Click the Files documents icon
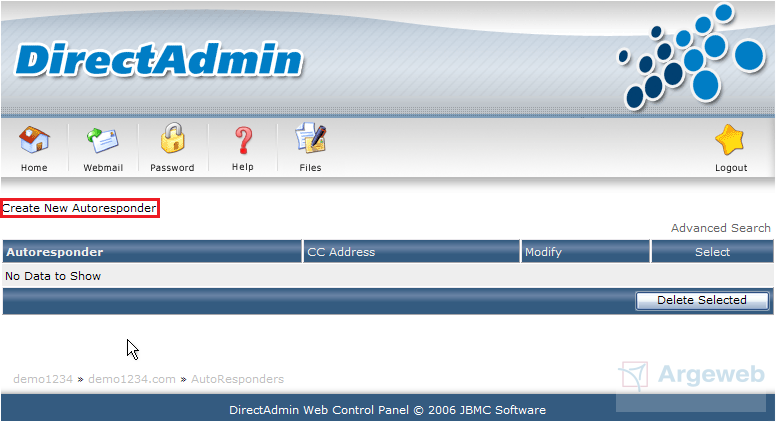Screen dimensions: 776x422 pos(311,138)
